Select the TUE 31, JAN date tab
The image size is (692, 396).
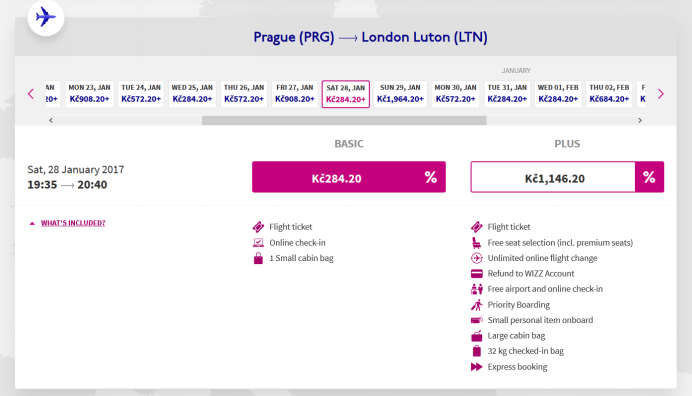(507, 94)
